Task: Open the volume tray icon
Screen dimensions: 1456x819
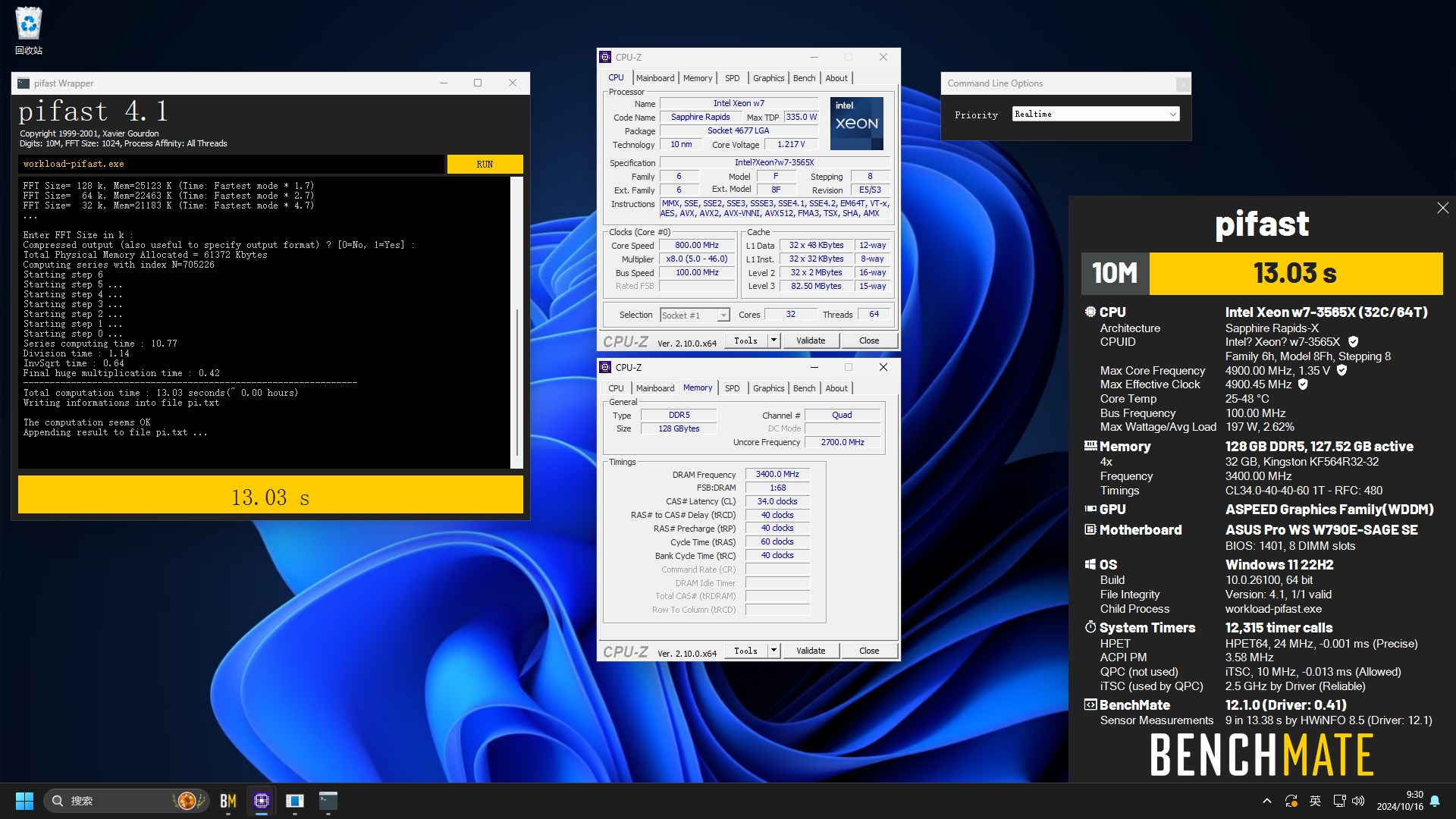Action: point(1358,801)
